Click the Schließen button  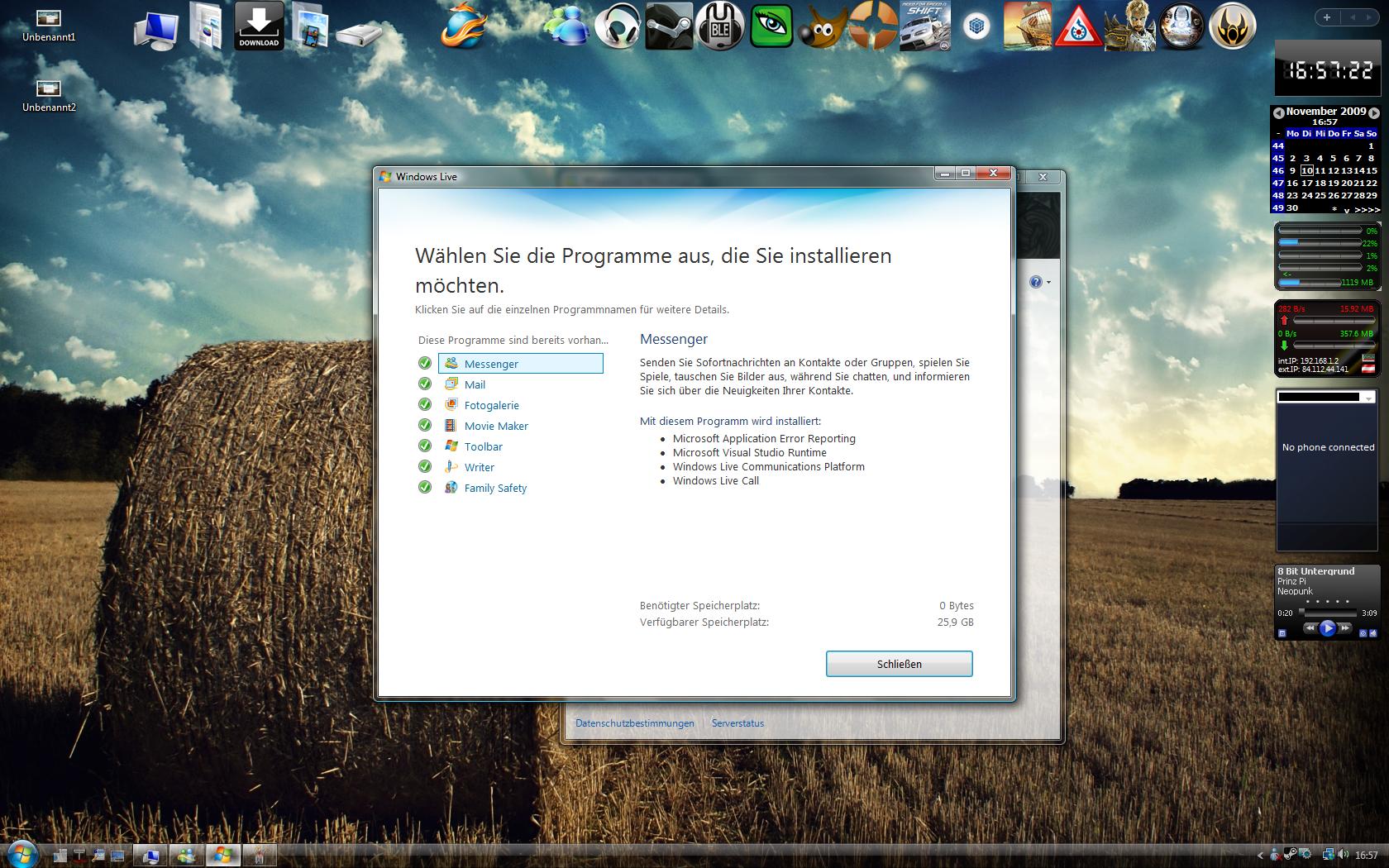point(900,664)
